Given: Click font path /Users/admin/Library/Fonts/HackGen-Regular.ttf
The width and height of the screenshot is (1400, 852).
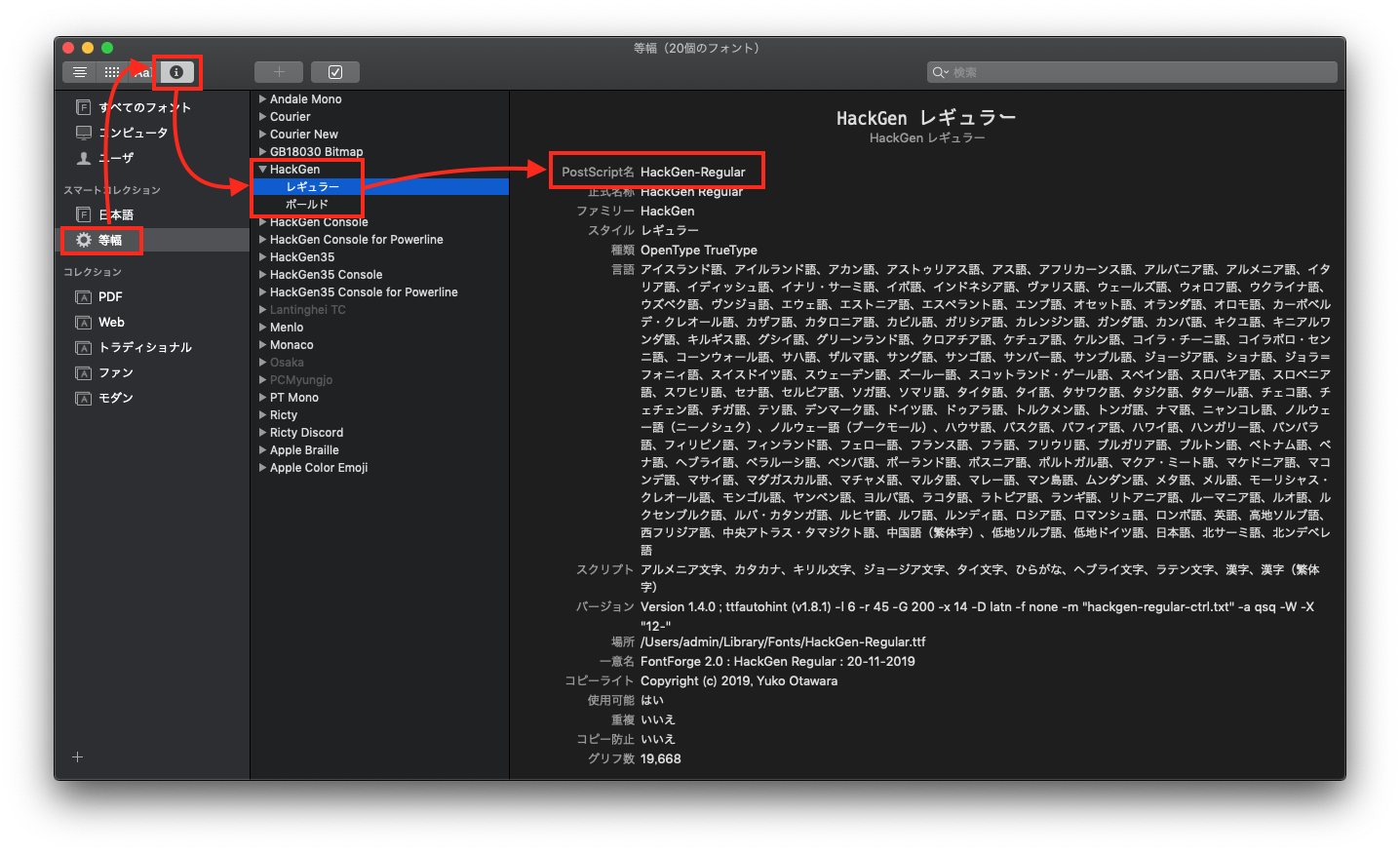Looking at the screenshot, I should [x=783, y=641].
